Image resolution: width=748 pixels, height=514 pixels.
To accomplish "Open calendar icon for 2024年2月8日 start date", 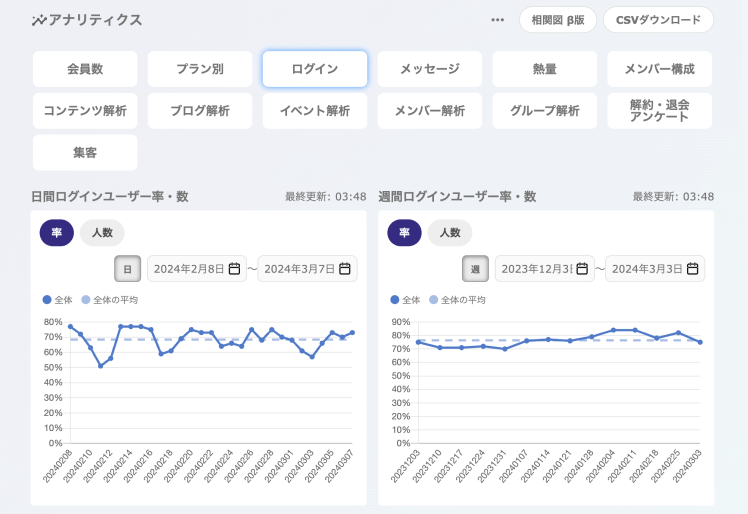I will [234, 269].
